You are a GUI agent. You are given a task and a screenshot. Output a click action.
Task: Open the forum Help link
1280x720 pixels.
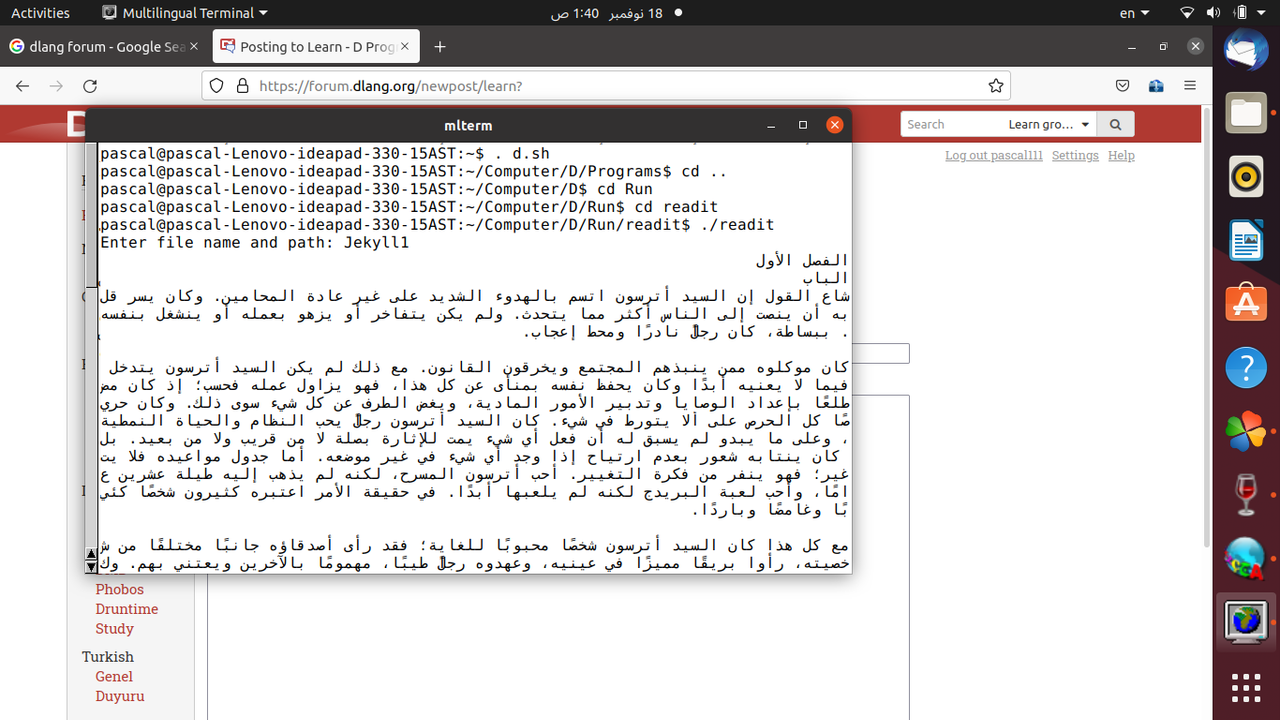(x=1121, y=156)
